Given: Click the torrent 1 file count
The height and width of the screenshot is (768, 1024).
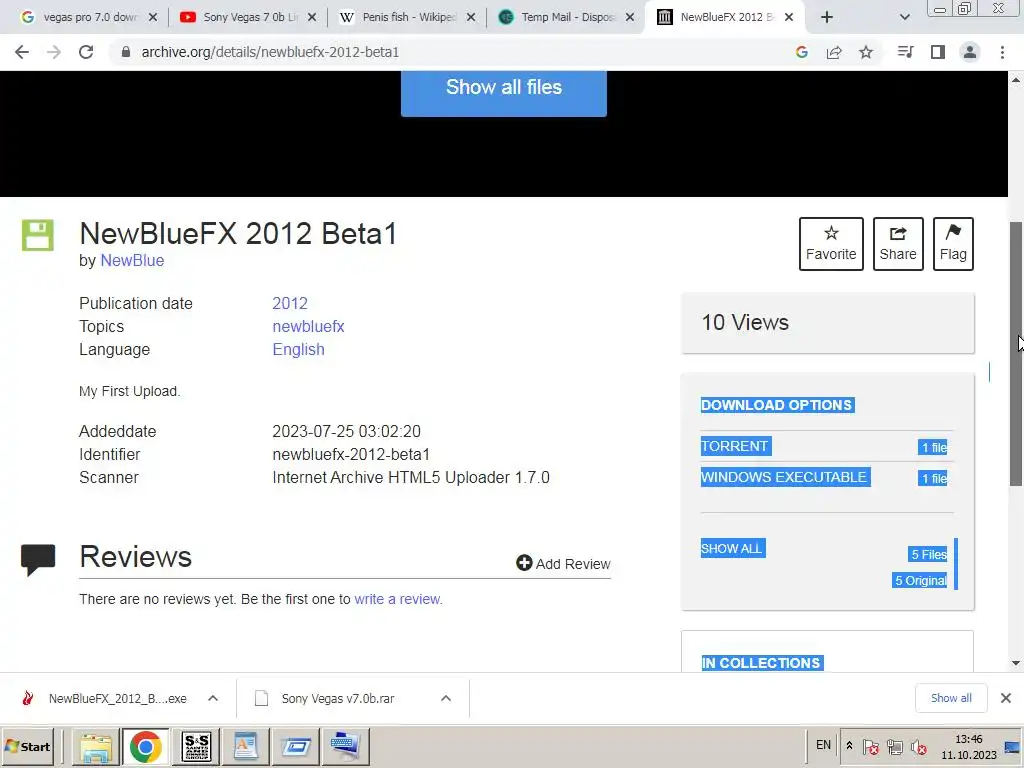Looking at the screenshot, I should [x=933, y=447].
